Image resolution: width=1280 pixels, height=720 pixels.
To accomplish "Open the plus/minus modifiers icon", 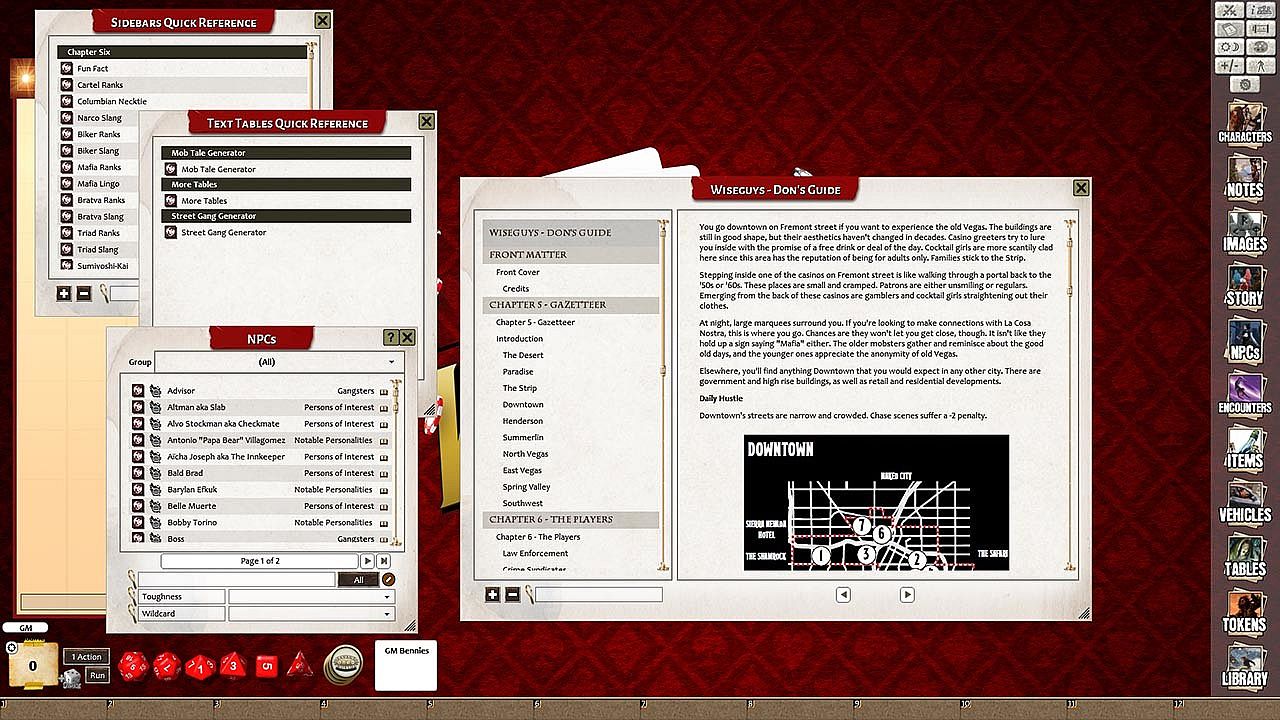I will point(1230,66).
